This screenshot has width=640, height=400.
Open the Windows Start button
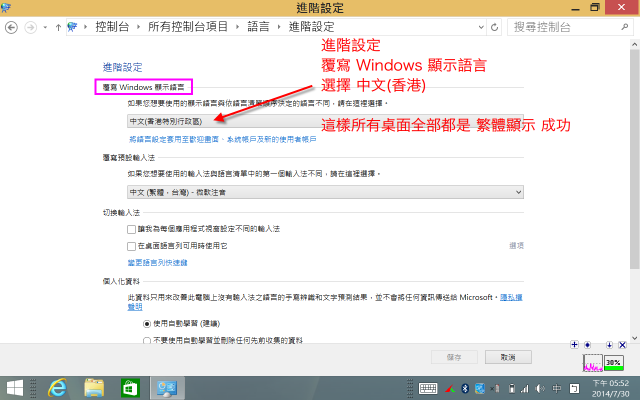[x=15, y=388]
